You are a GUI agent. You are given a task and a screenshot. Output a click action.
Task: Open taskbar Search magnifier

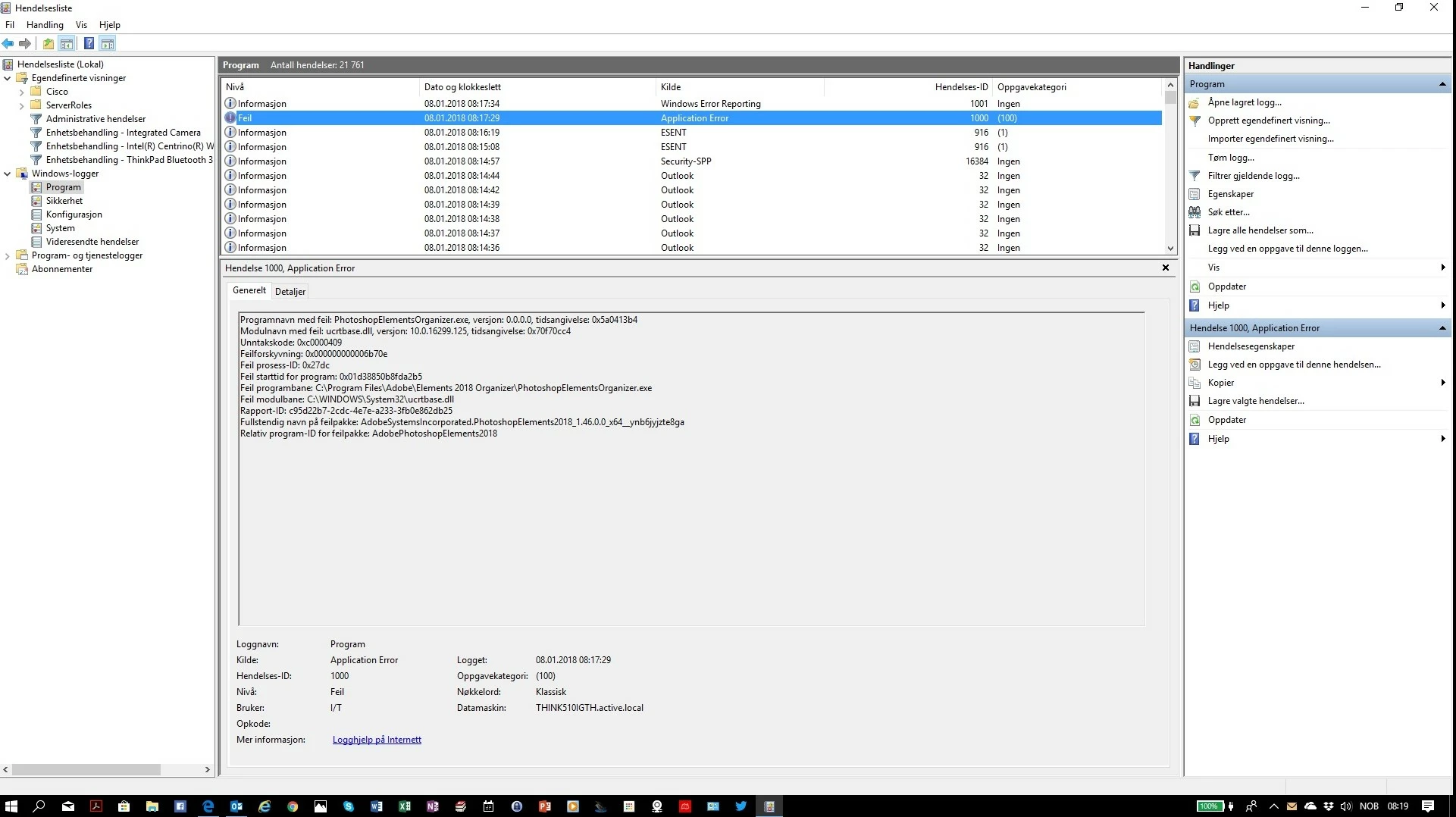[x=39, y=806]
